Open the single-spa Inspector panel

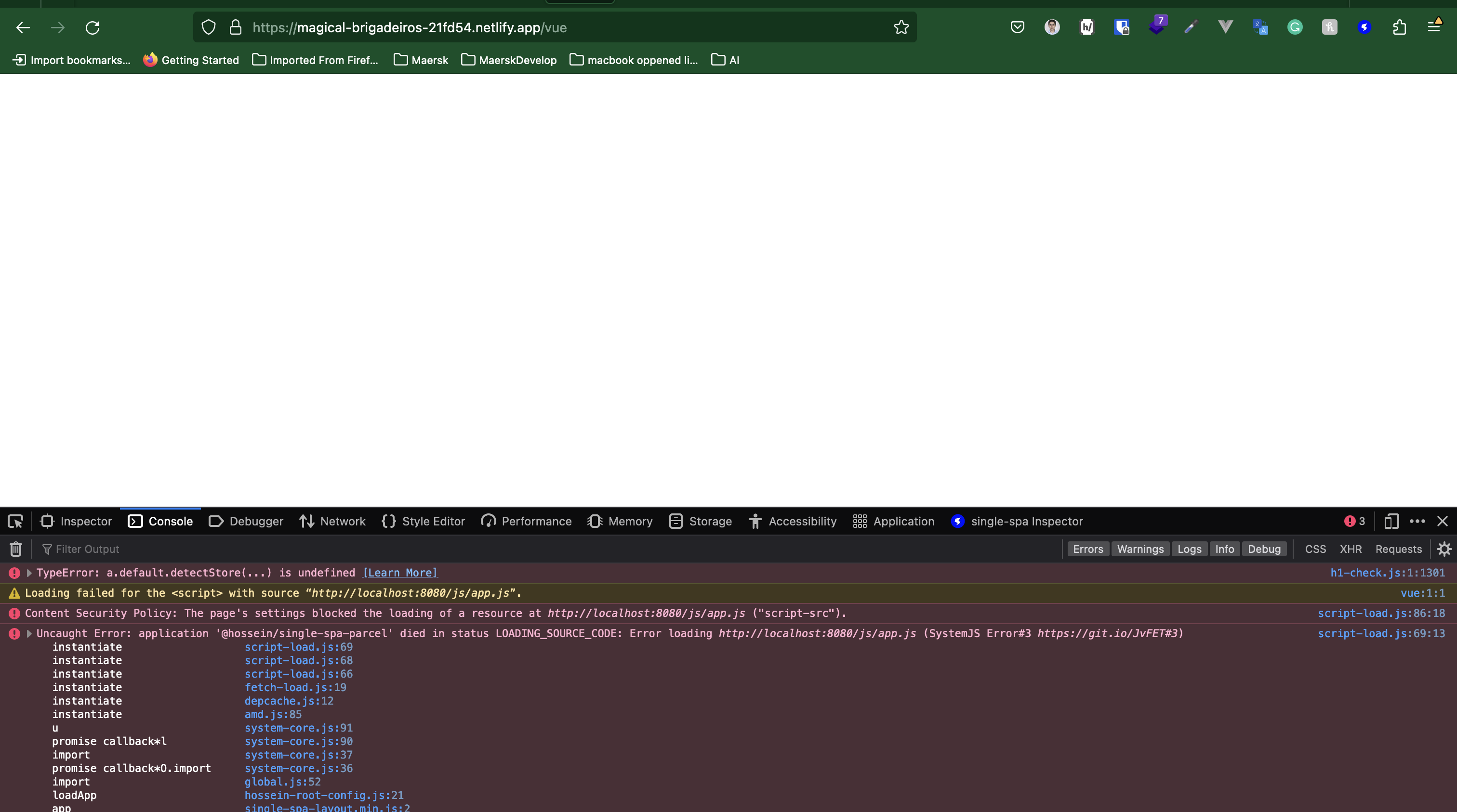pyautogui.click(x=1017, y=521)
